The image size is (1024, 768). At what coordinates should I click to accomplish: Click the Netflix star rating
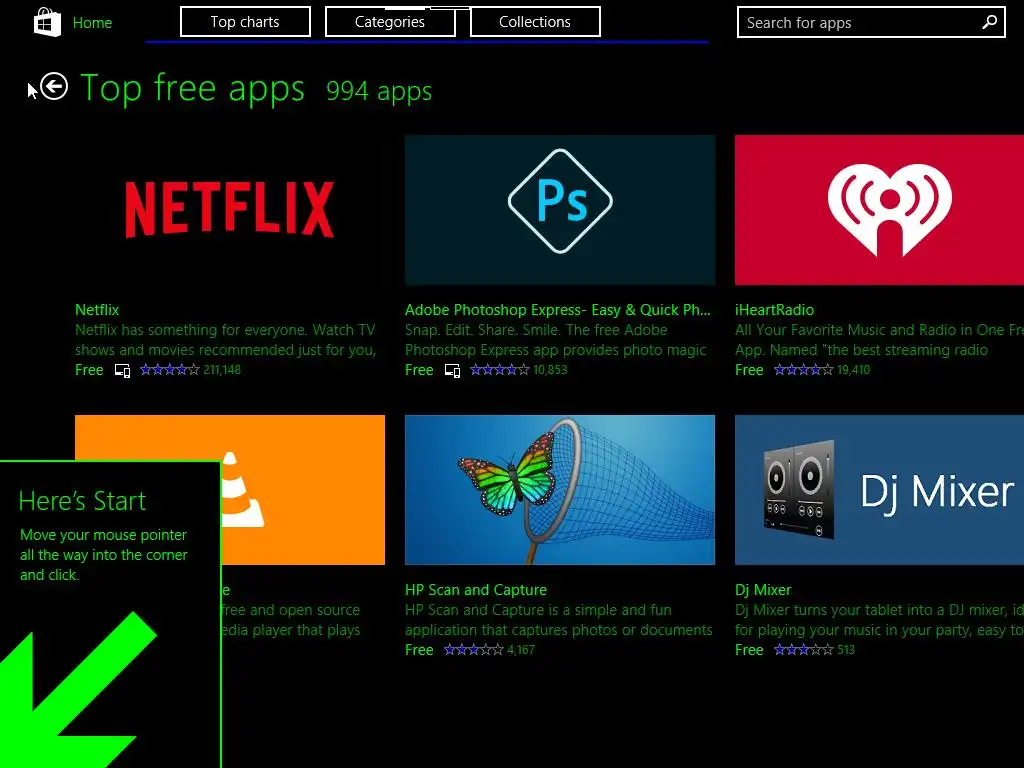170,370
